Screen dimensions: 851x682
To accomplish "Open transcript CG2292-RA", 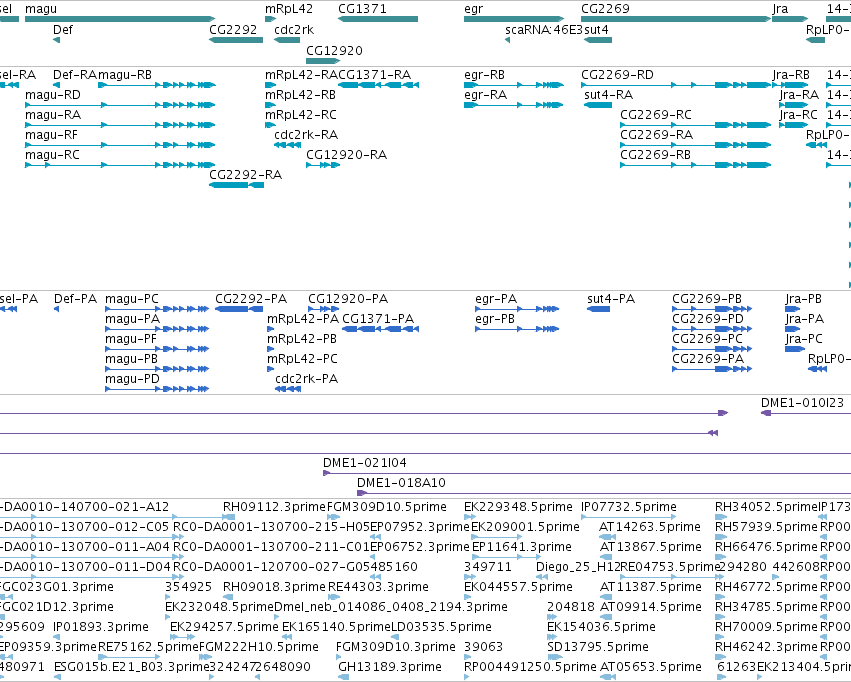I will pos(245,175).
